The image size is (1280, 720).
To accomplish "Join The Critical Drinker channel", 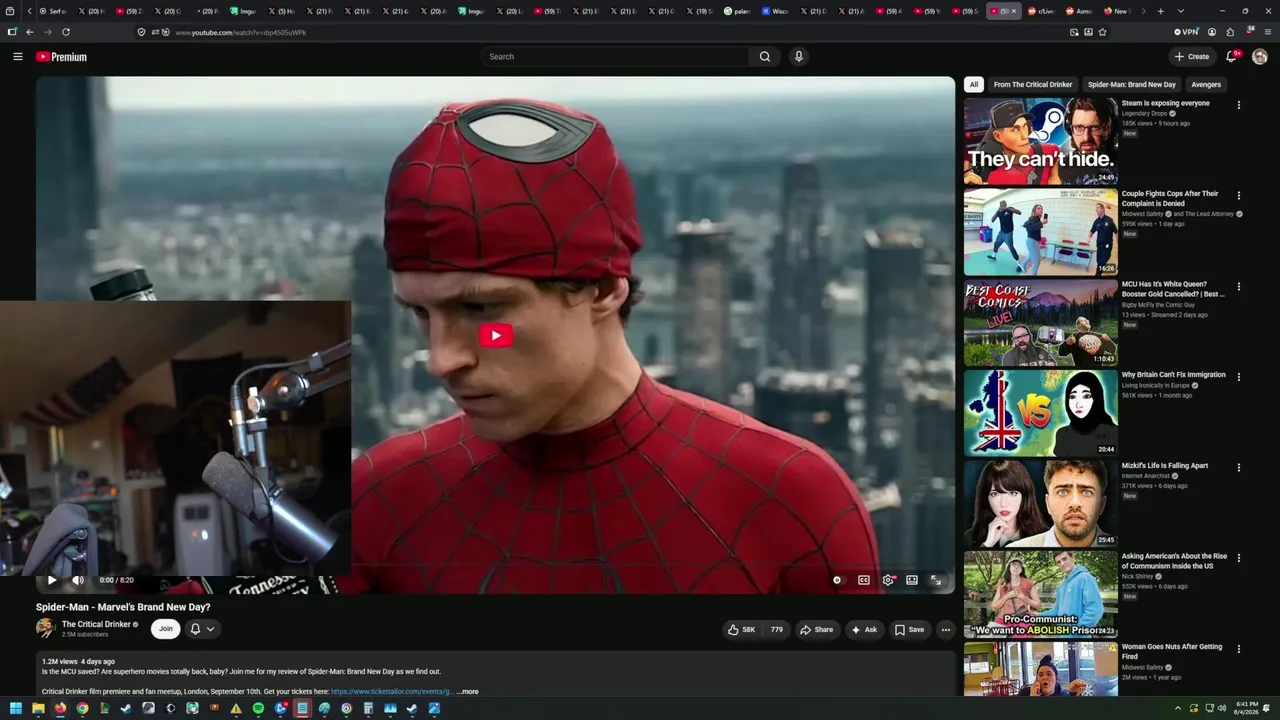I will [166, 629].
